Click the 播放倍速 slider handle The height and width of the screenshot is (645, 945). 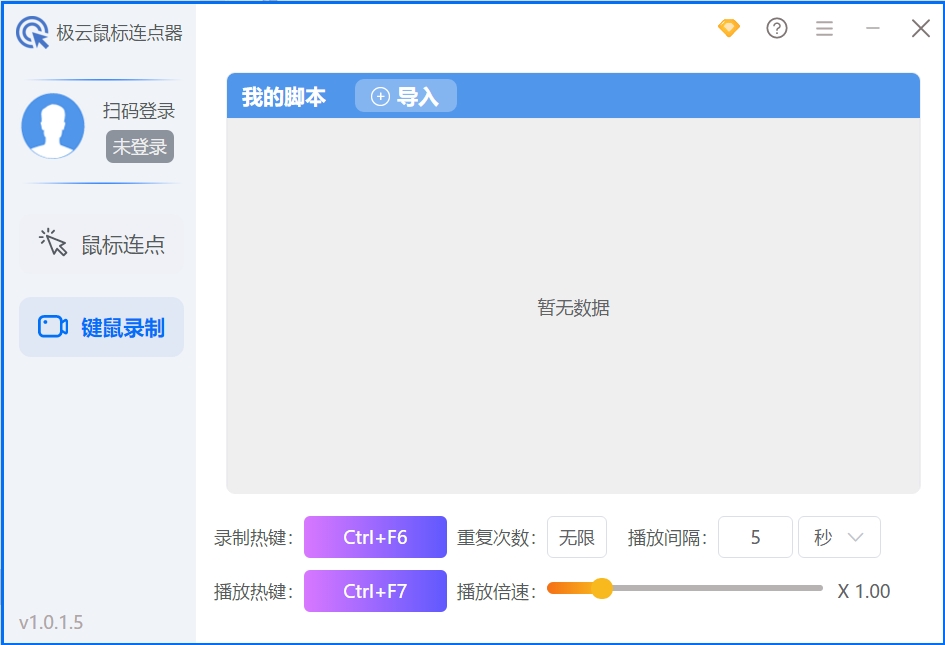[x=601, y=588]
